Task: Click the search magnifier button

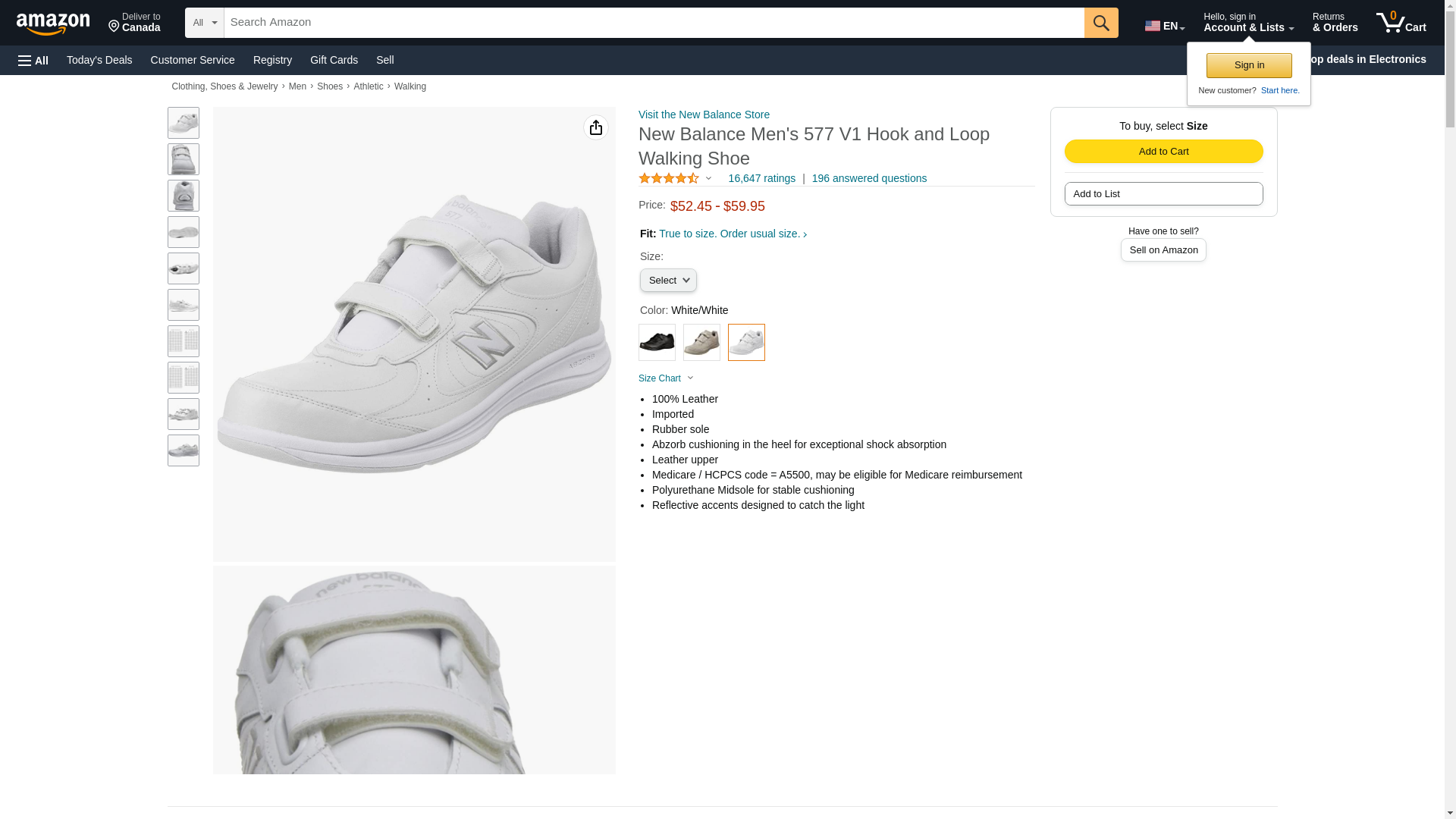Action: [x=1100, y=23]
